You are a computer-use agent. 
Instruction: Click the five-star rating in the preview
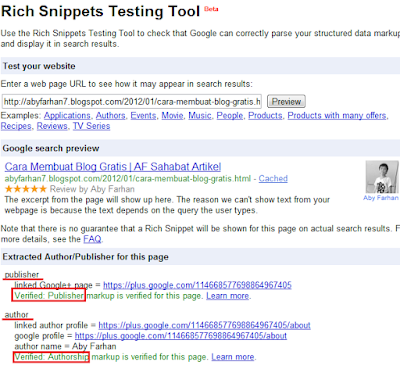26,189
